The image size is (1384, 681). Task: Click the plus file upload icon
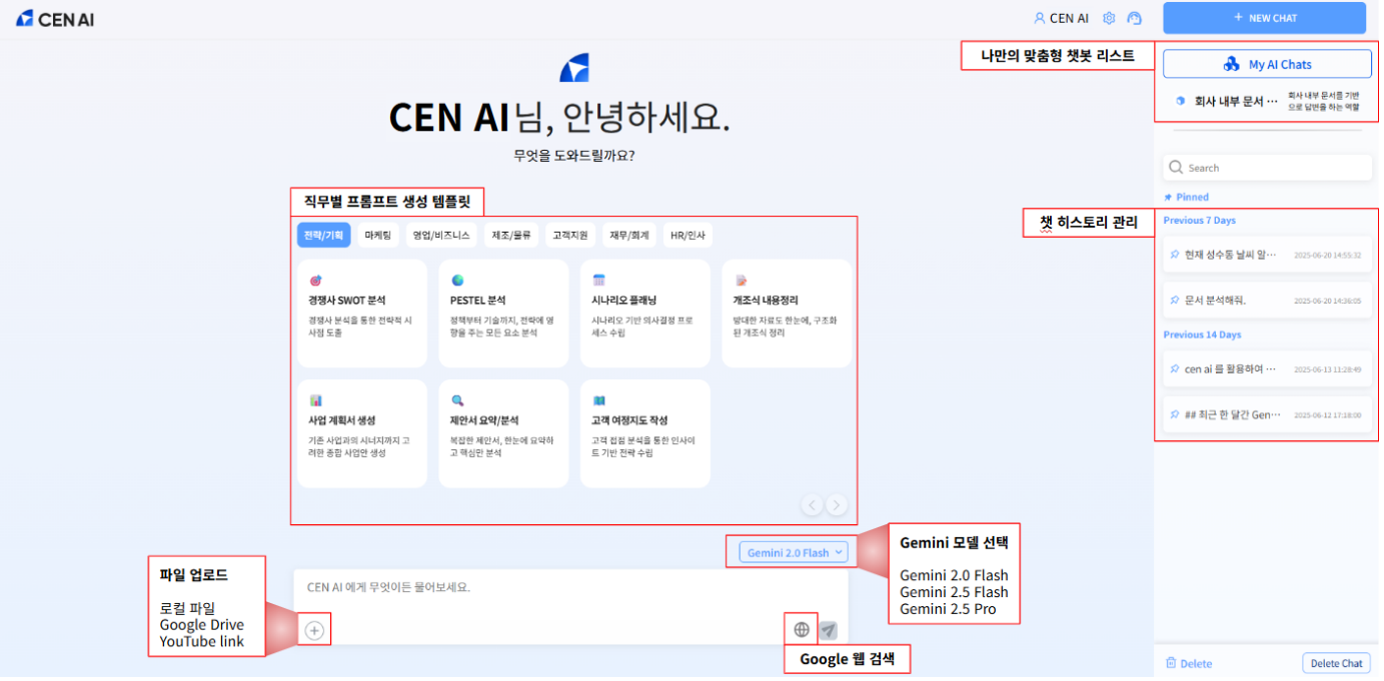pyautogui.click(x=314, y=630)
